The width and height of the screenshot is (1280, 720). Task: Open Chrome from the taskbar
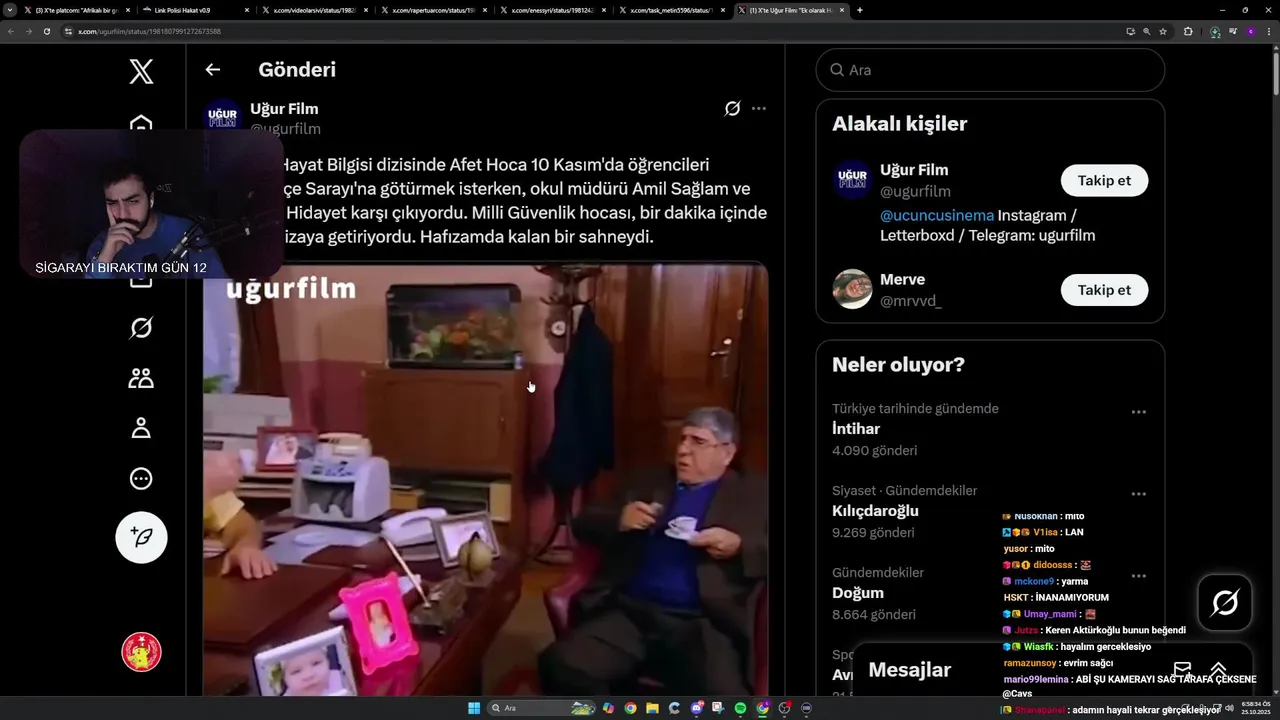630,708
